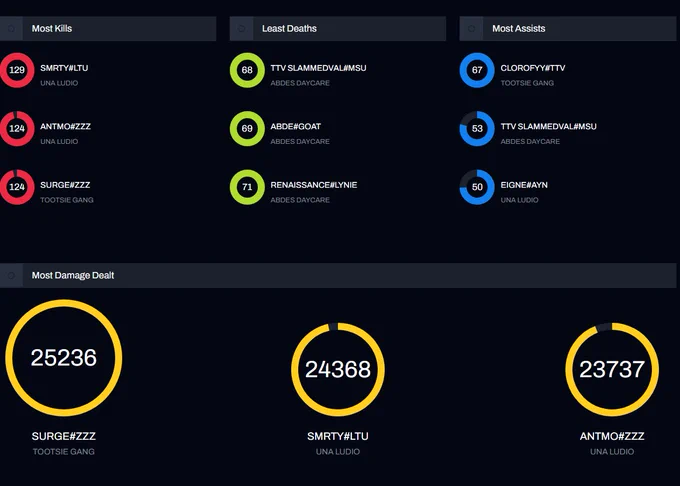
Task: Click the icon beside Most Assists header
Action: click(x=471, y=29)
